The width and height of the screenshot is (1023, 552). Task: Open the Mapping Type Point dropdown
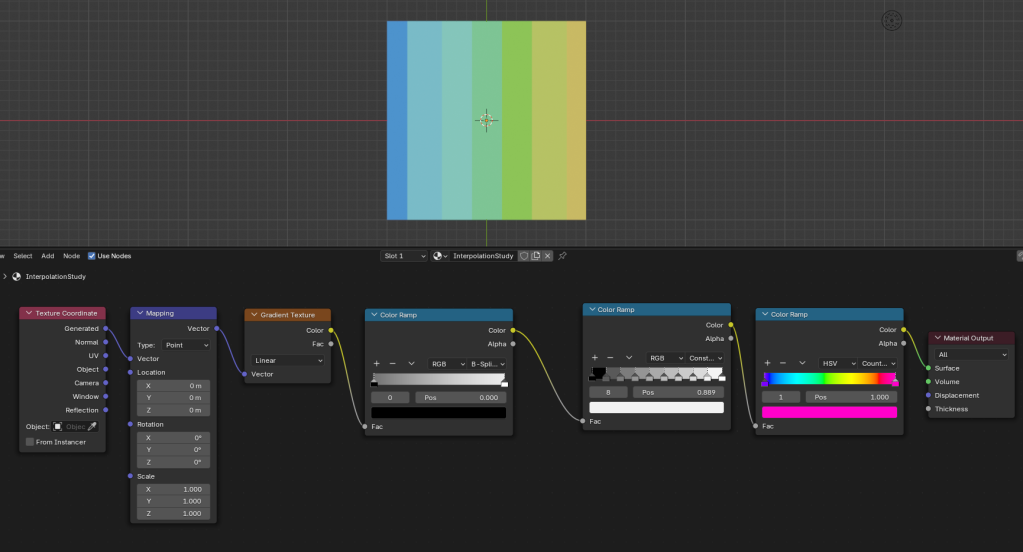click(x=187, y=344)
